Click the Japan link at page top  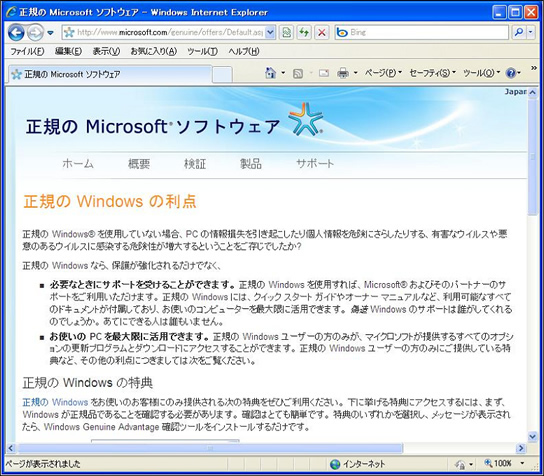click(516, 92)
